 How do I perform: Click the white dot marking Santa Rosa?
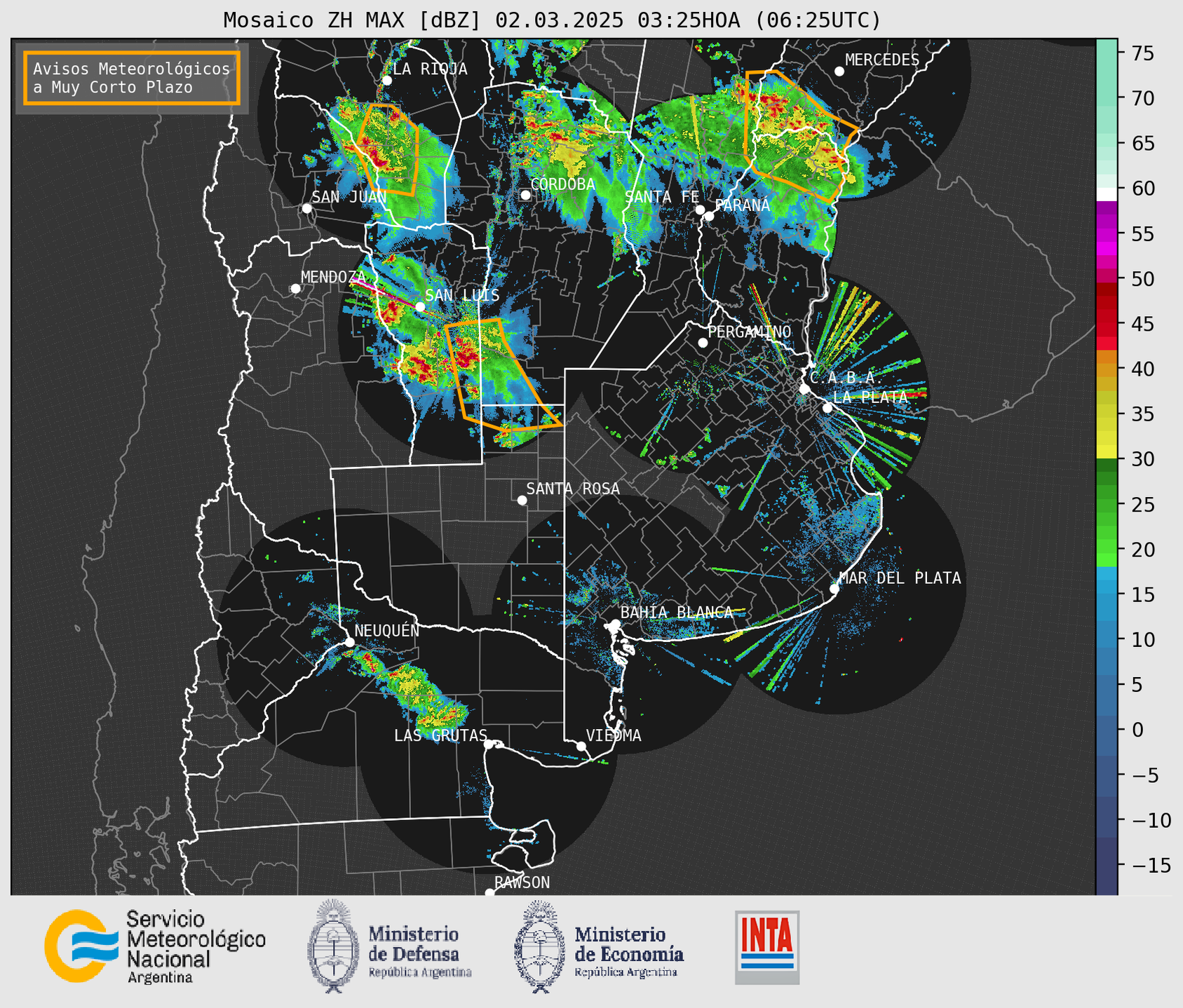522,500
